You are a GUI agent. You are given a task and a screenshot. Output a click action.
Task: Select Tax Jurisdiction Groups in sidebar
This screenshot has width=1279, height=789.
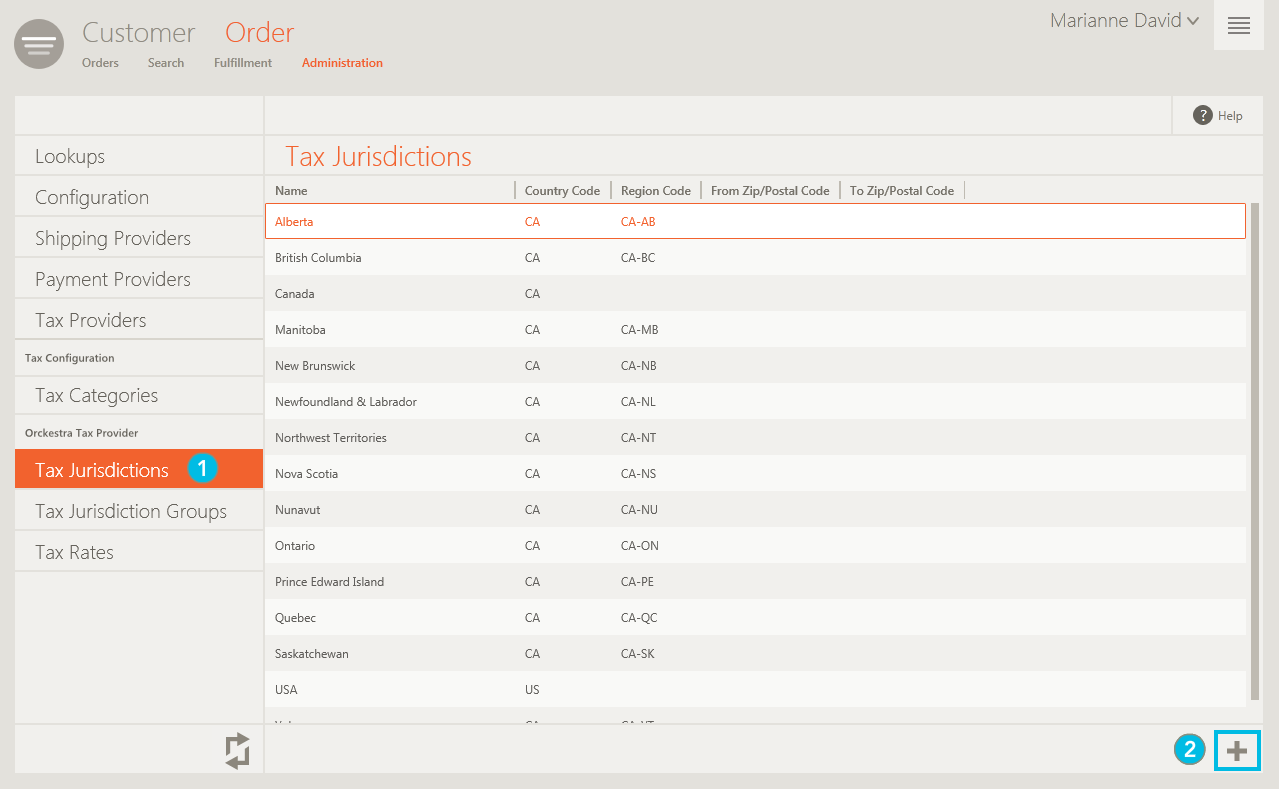tap(131, 512)
